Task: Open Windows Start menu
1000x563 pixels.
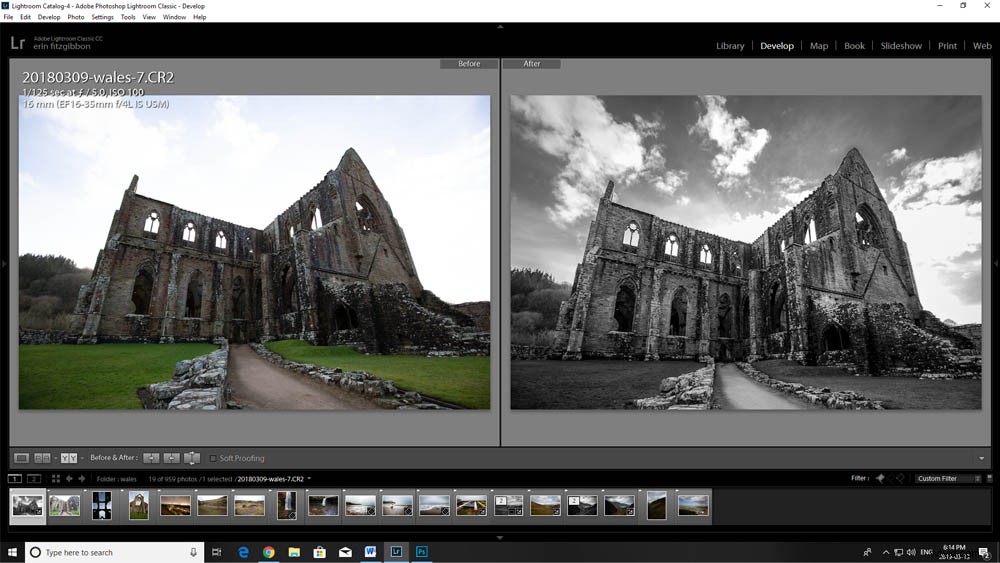Action: (12, 552)
